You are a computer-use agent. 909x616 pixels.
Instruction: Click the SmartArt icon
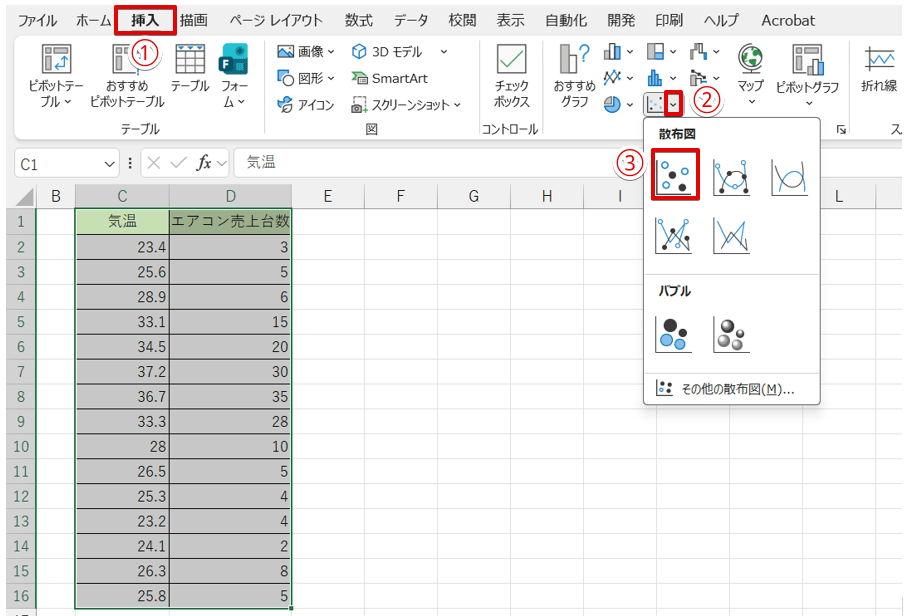[389, 78]
